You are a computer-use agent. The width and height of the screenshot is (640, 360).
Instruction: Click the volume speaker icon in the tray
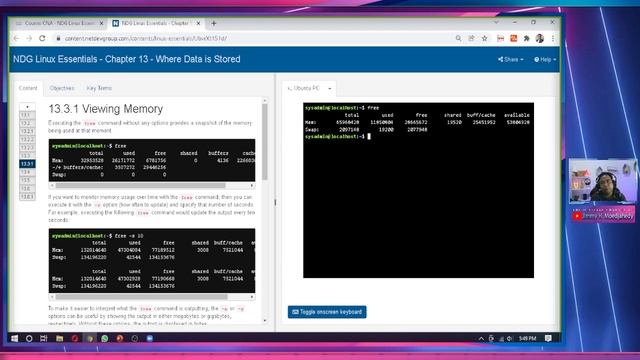[x=509, y=338]
